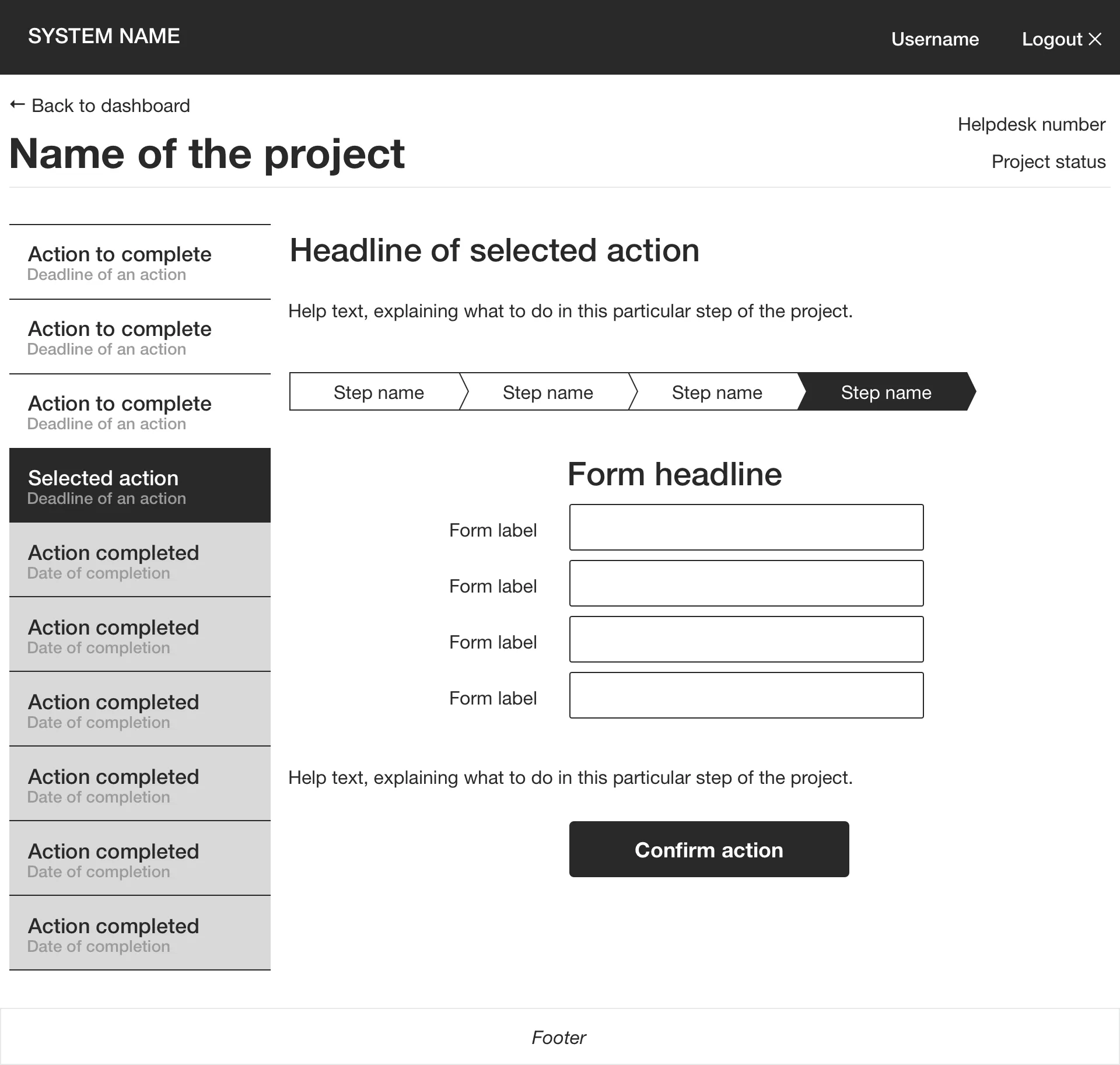Image resolution: width=1120 pixels, height=1065 pixels.
Task: Click the Confirm action button
Action: click(709, 849)
